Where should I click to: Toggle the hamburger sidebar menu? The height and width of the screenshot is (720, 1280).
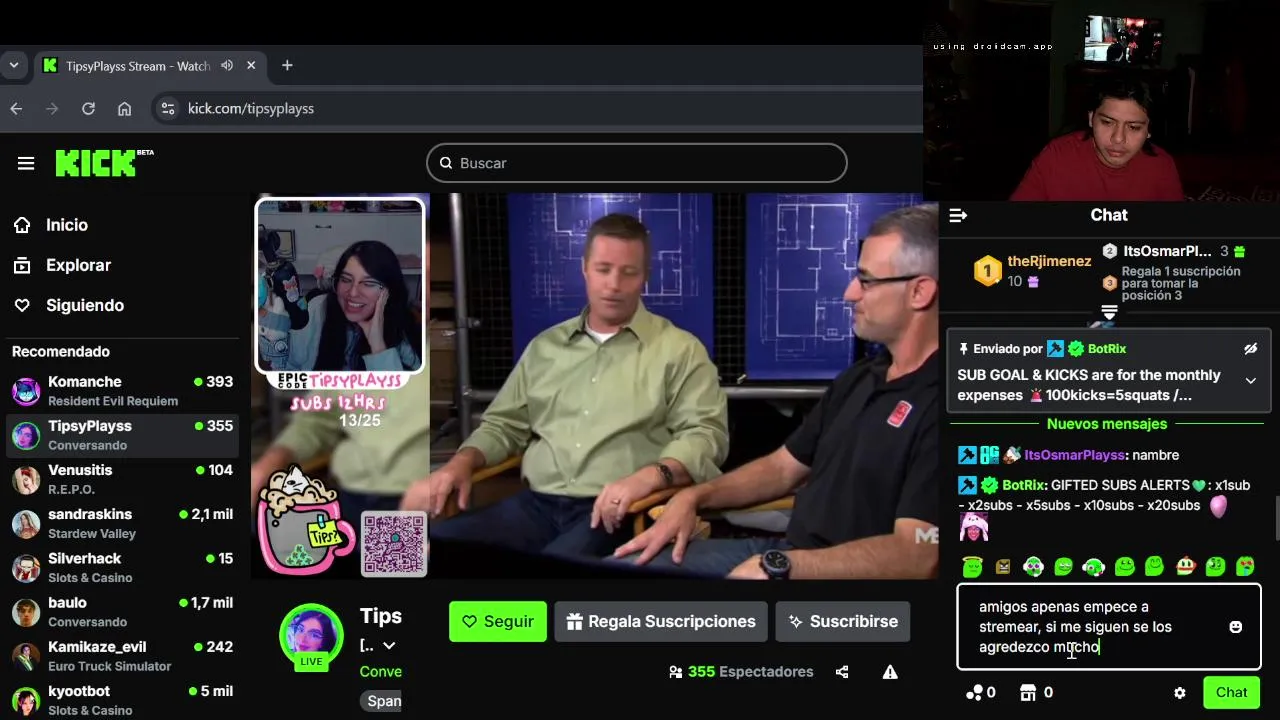(26, 163)
